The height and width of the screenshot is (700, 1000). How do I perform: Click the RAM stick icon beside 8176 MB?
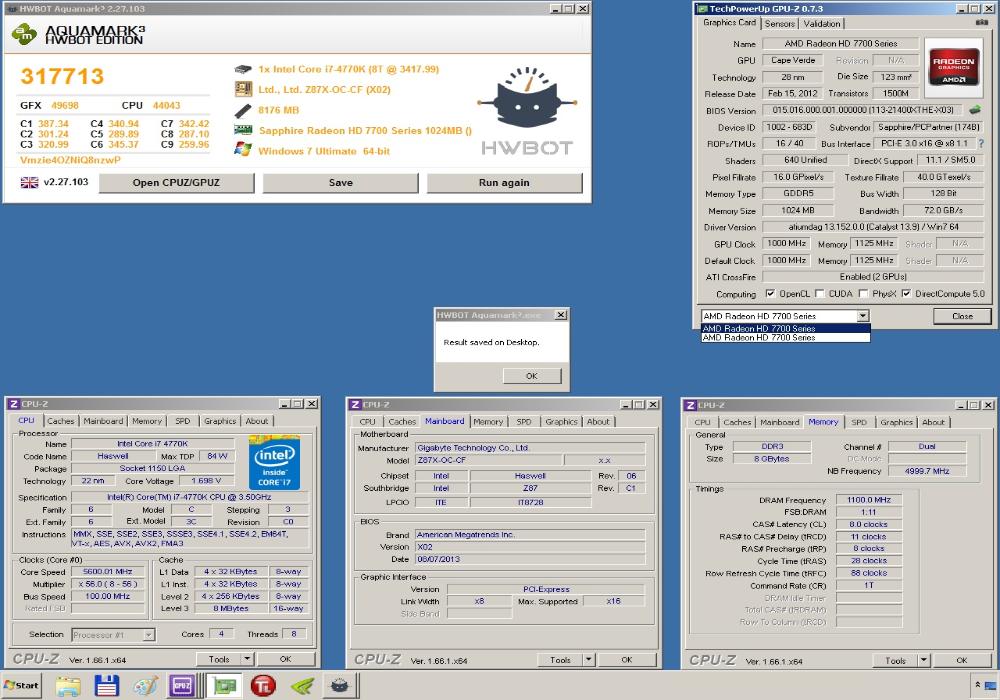pos(243,110)
